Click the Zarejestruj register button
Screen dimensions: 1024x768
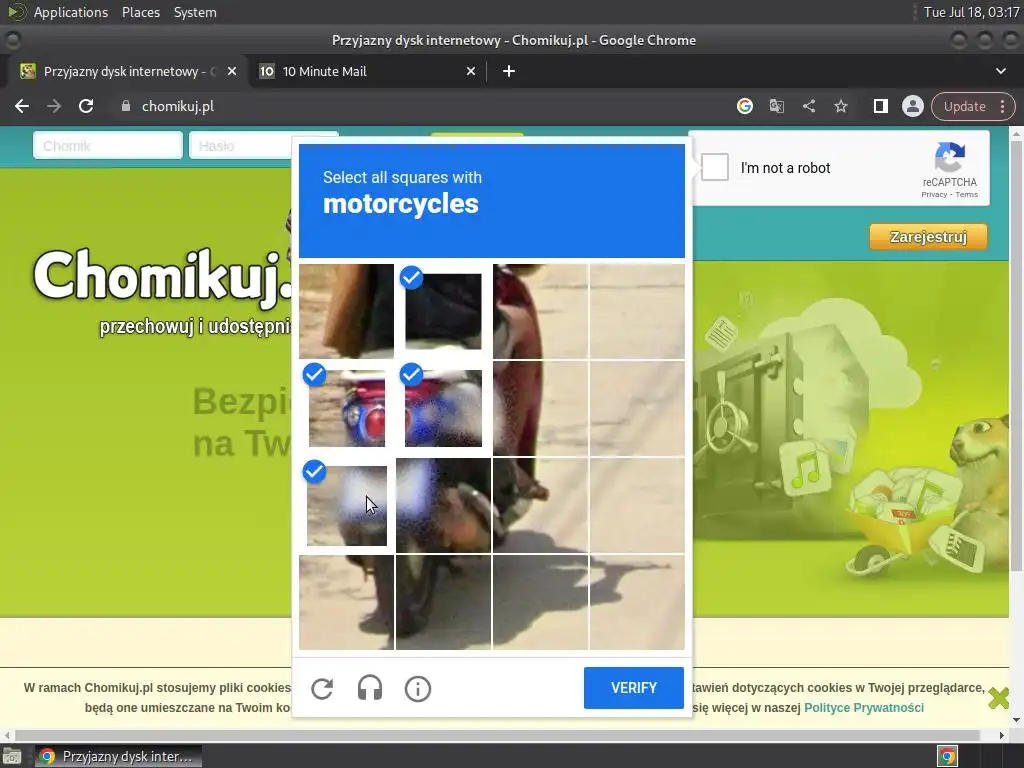coord(928,236)
